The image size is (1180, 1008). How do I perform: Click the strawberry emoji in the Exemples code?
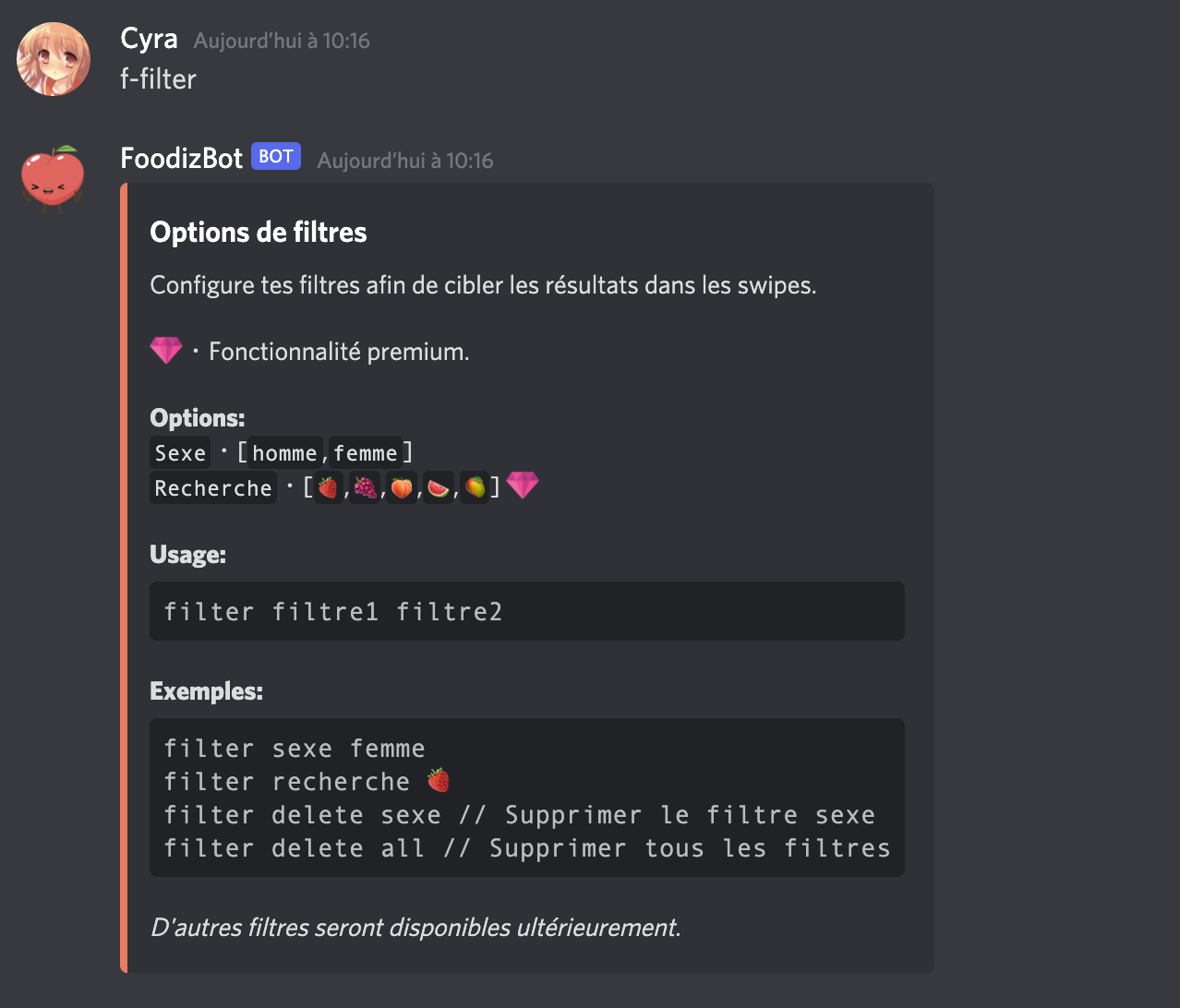[x=439, y=781]
